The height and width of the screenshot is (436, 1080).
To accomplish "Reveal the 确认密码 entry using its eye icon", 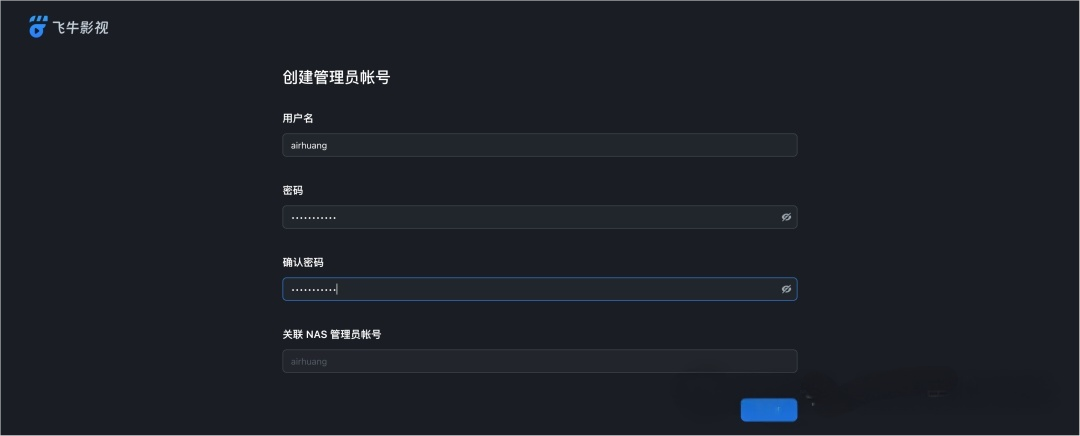I will (786, 289).
